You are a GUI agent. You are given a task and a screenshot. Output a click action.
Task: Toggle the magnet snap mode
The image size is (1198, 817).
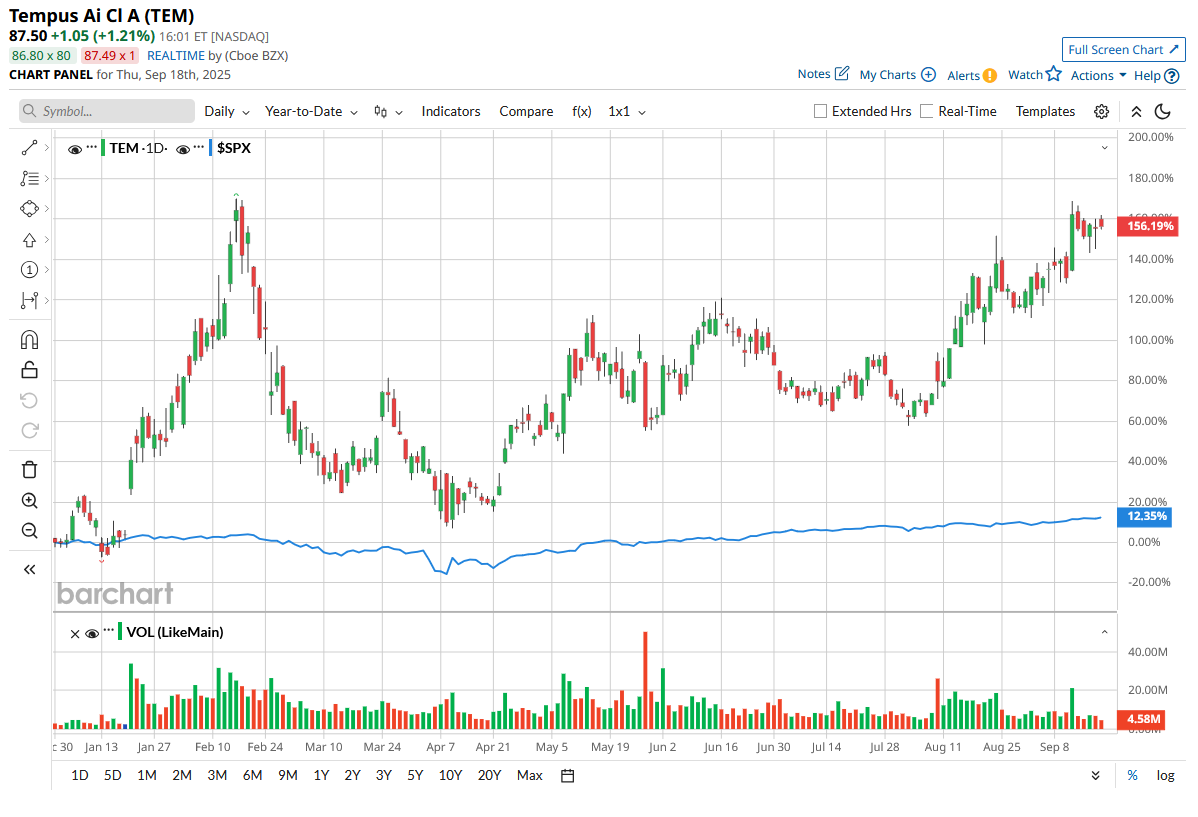coord(29,339)
